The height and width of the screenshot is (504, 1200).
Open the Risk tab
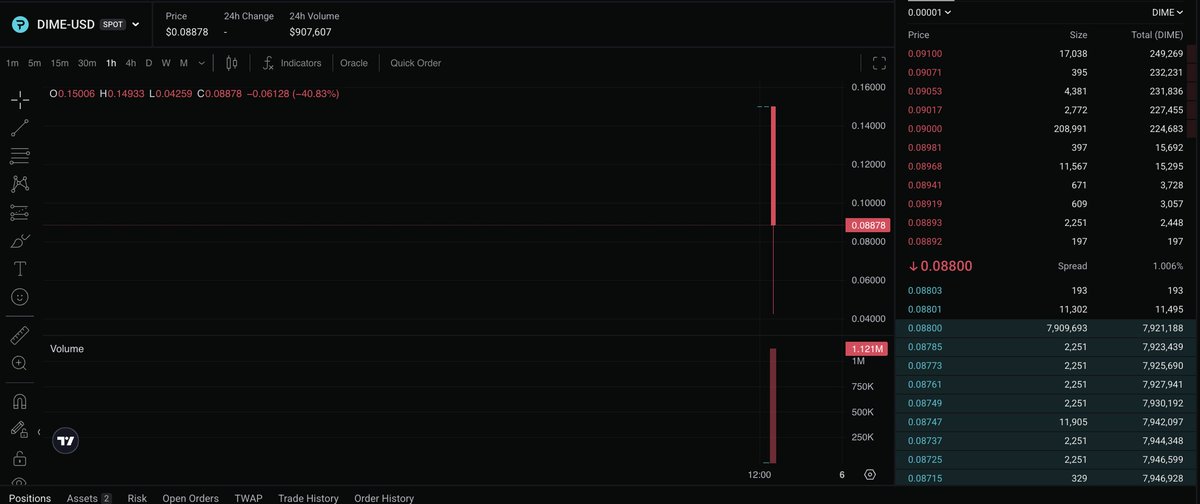coord(137,497)
